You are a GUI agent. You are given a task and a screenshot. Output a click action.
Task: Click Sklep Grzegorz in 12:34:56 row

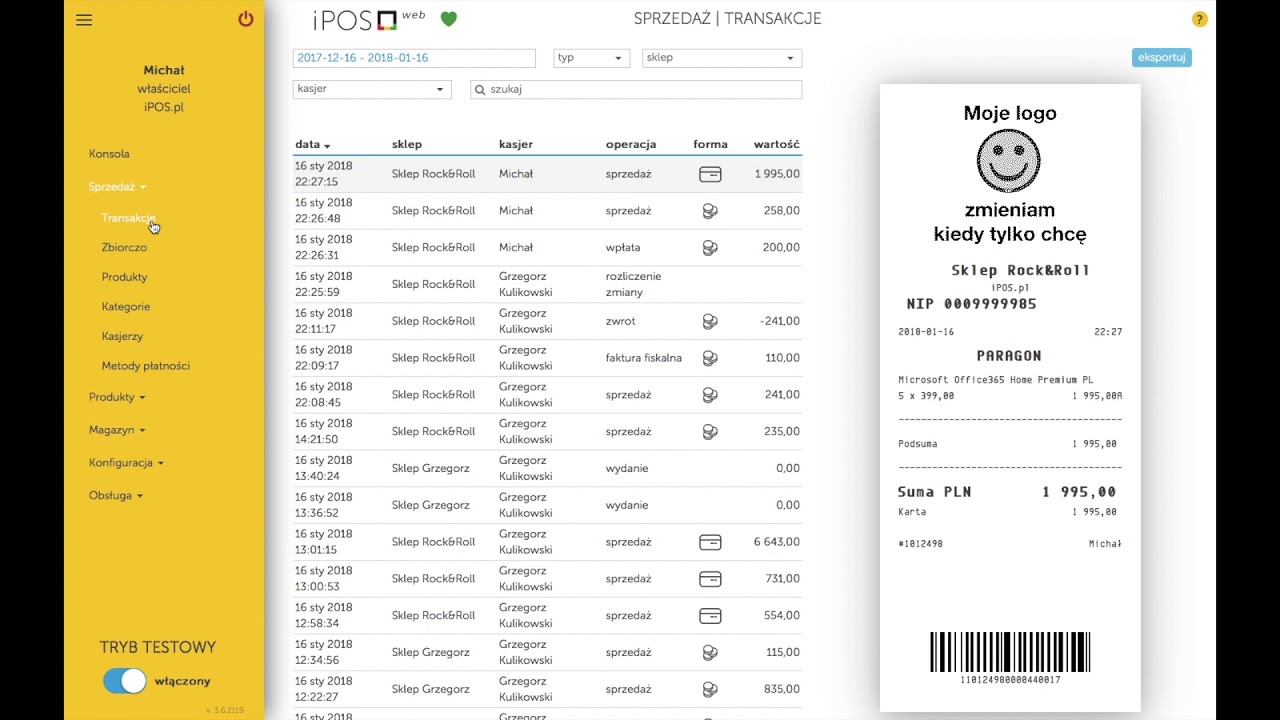point(431,653)
